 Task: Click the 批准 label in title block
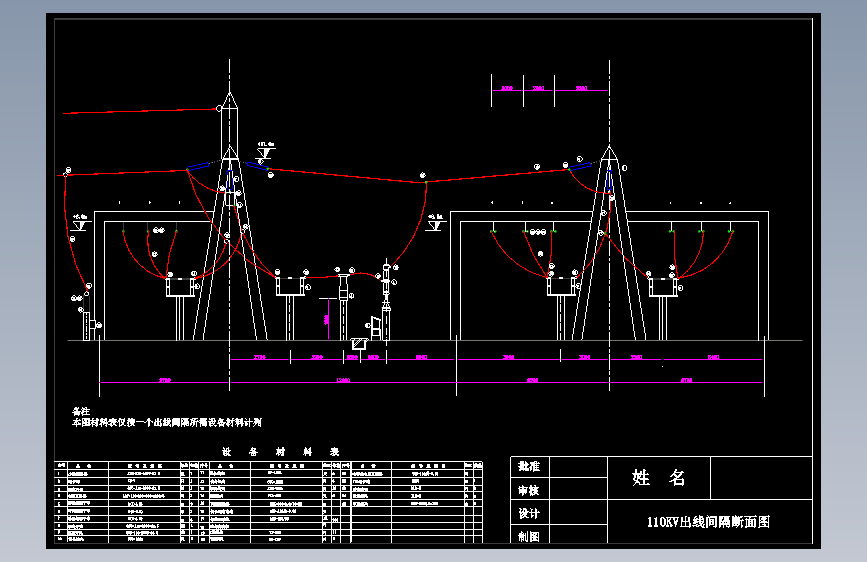click(529, 466)
